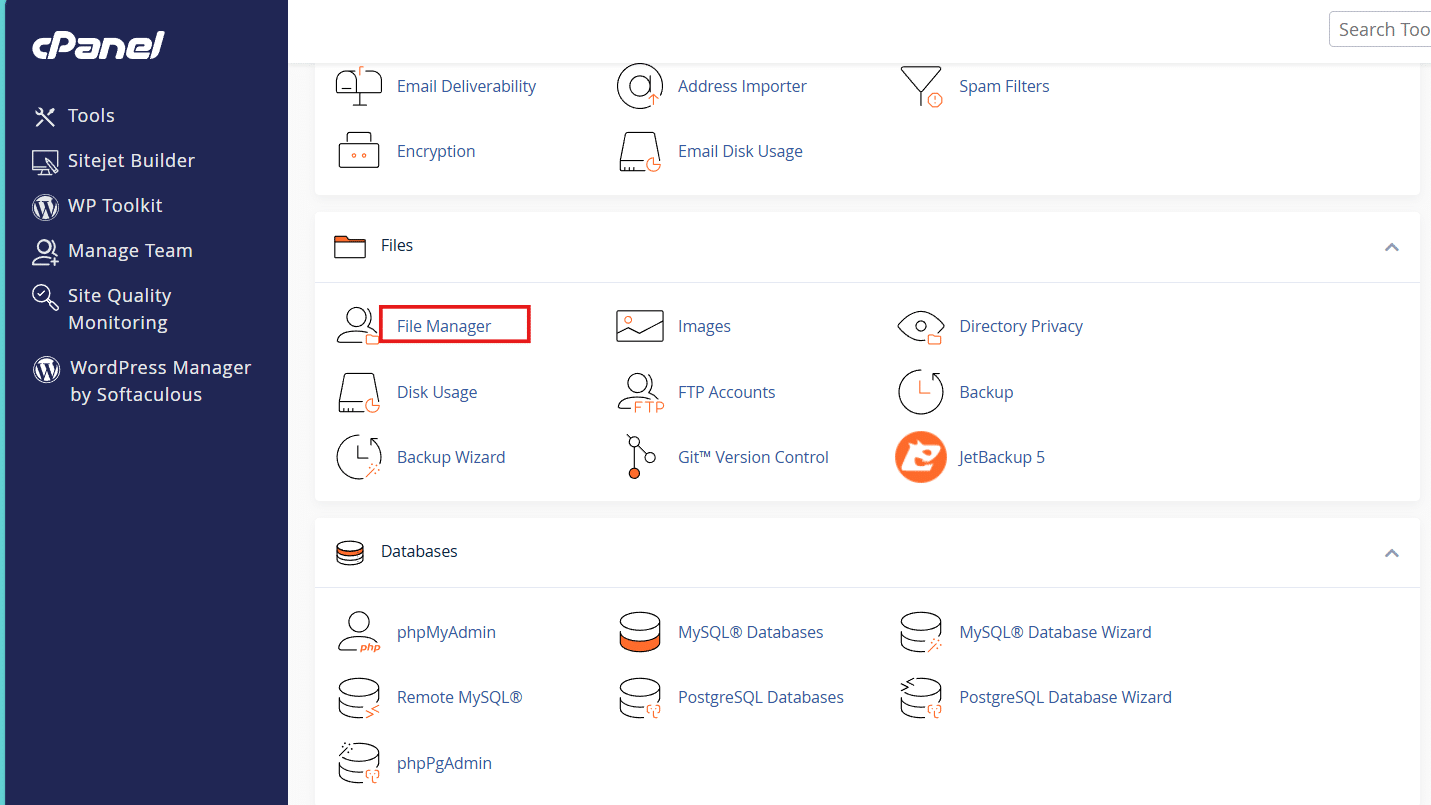Screen dimensions: 1431x805
Task: Click the Images picture icon
Action: [640, 326]
